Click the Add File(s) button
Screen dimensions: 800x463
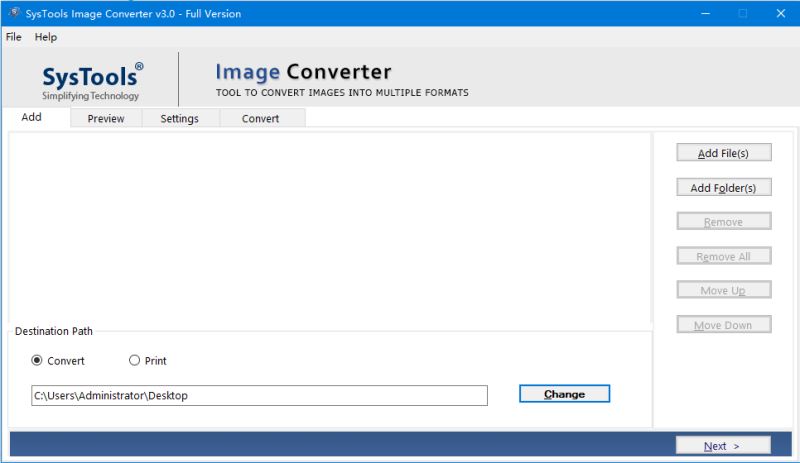[x=723, y=153]
